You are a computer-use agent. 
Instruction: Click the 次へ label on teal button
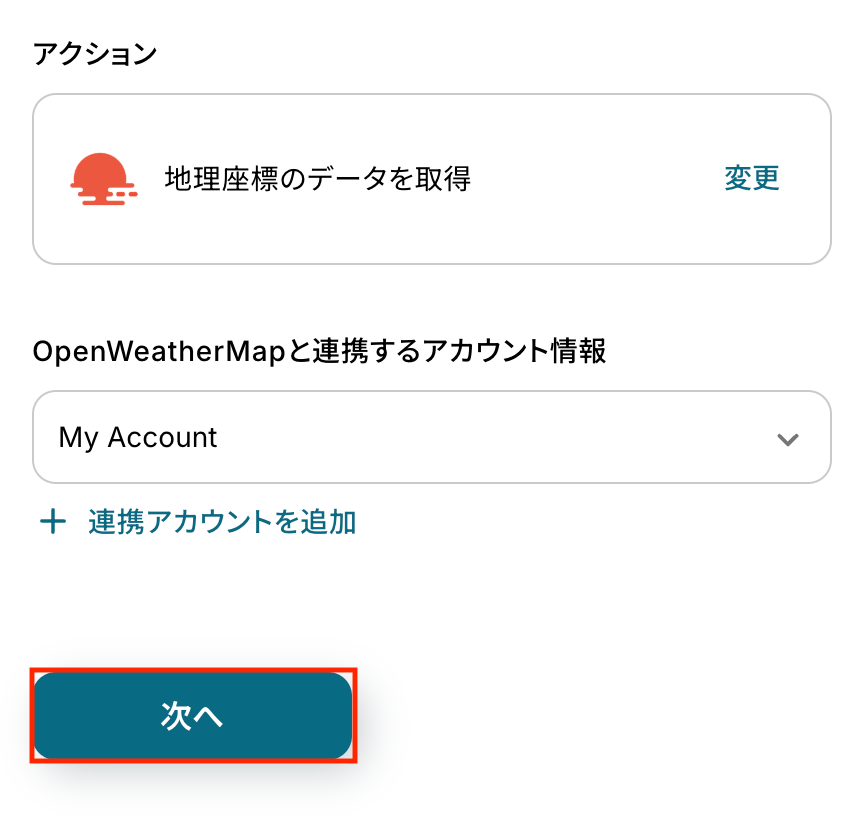pyautogui.click(x=192, y=716)
